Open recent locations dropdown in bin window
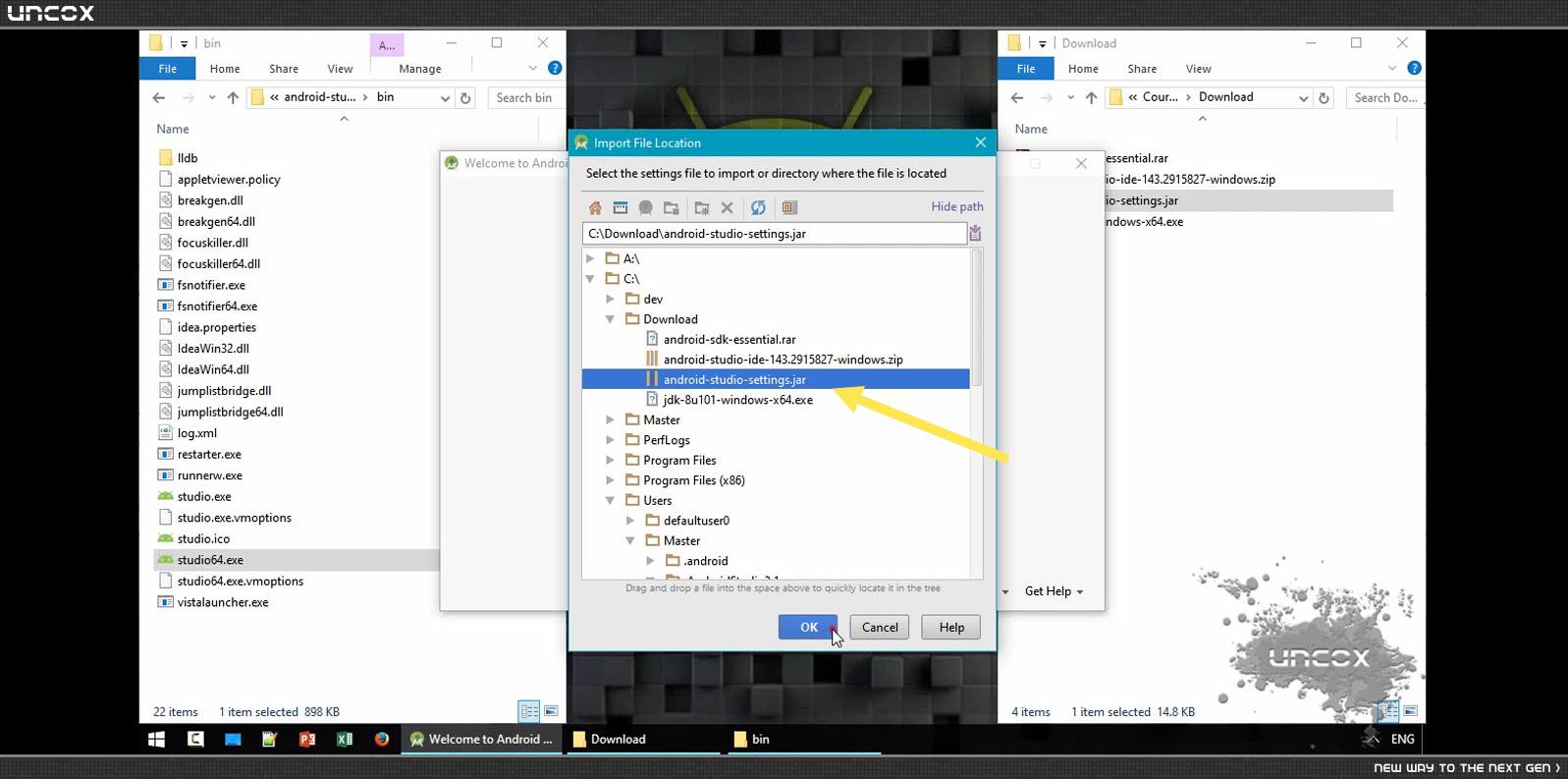Viewport: 1568px width, 779px height. [211, 97]
